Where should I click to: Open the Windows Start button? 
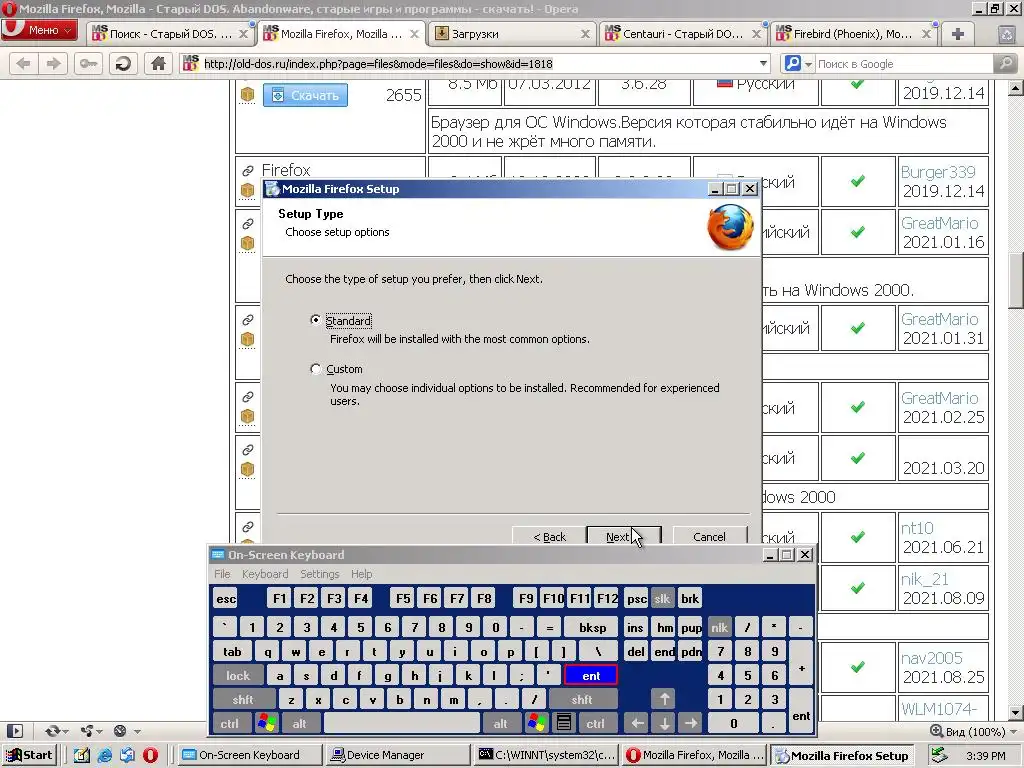click(30, 755)
